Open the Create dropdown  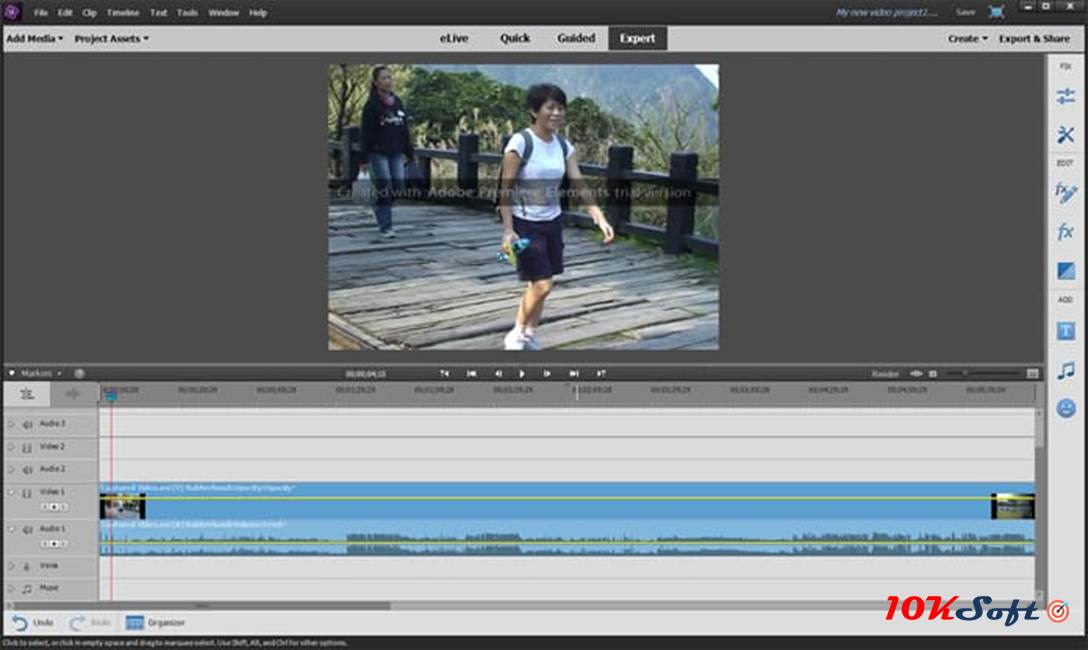coord(967,38)
